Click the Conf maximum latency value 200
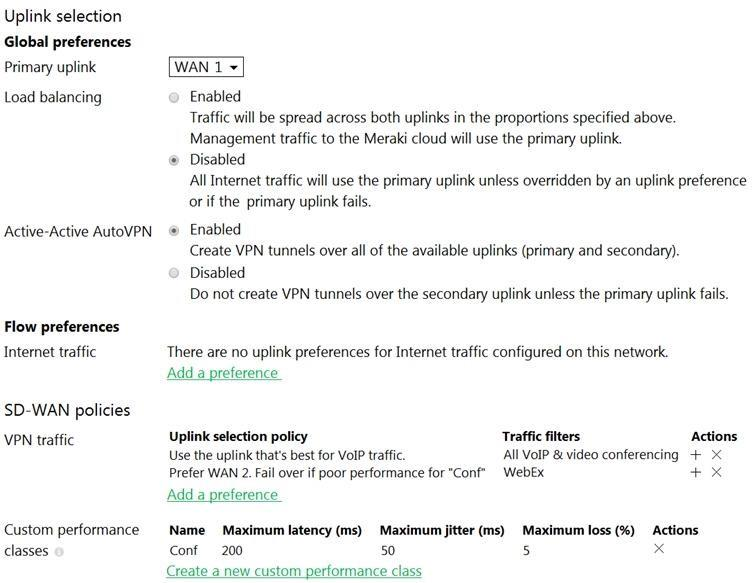Image resolution: width=755 pixels, height=583 pixels. click(x=233, y=550)
